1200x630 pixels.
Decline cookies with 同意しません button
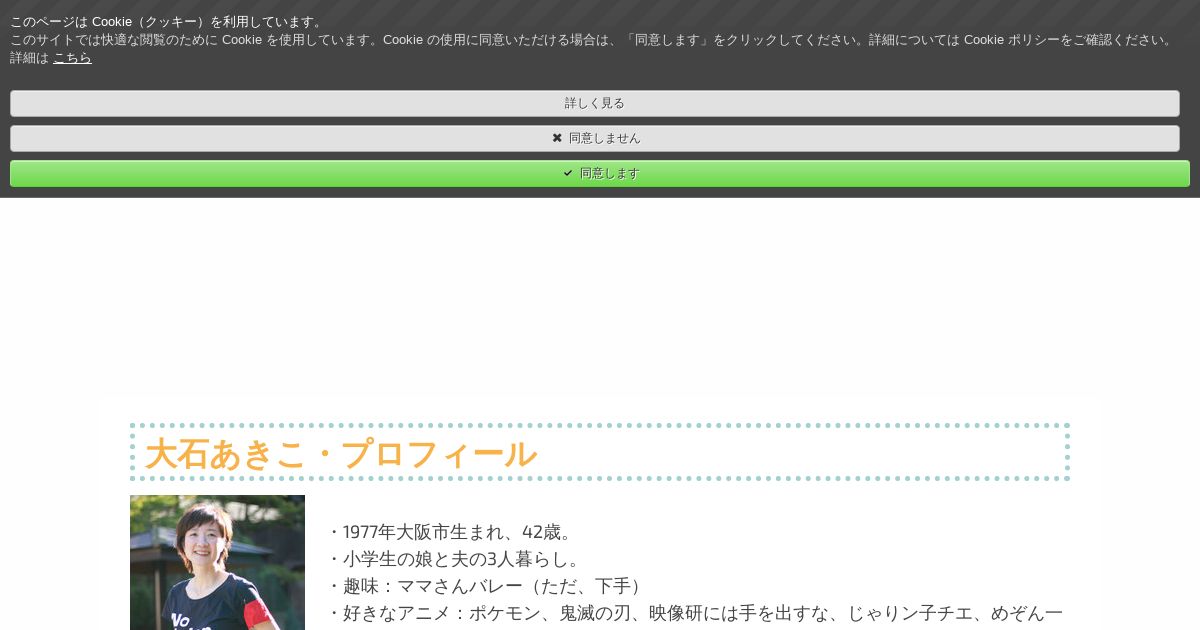595,138
